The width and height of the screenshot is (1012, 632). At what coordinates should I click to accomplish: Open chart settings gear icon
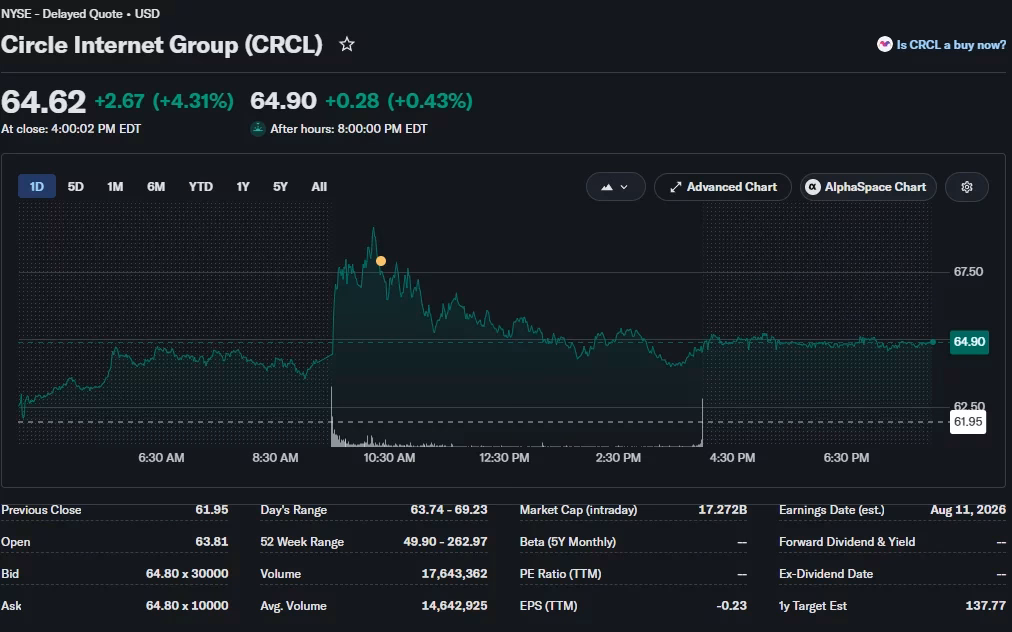pos(967,187)
